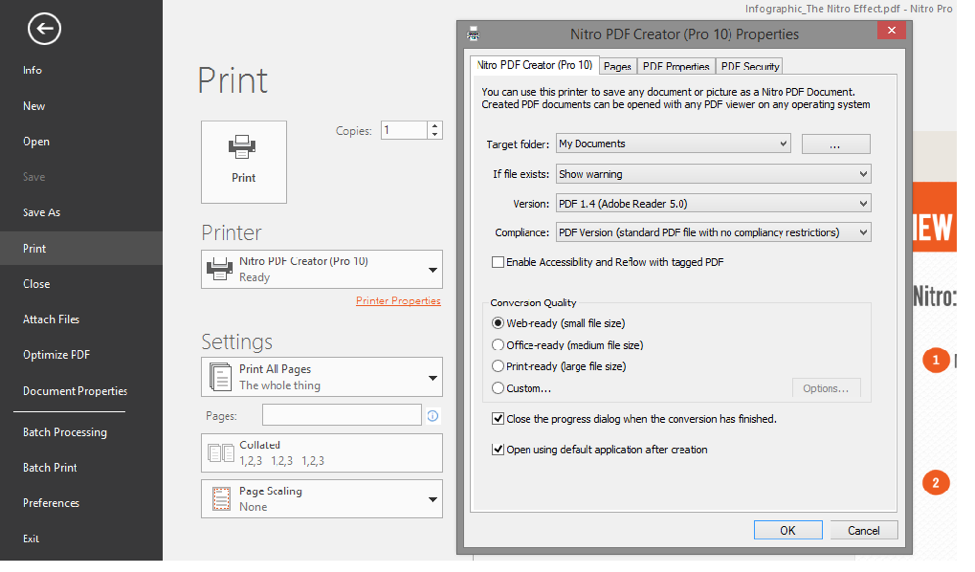Image resolution: width=975 pixels, height=572 pixels.
Task: Open the If file exists dropdown
Action: tap(713, 174)
